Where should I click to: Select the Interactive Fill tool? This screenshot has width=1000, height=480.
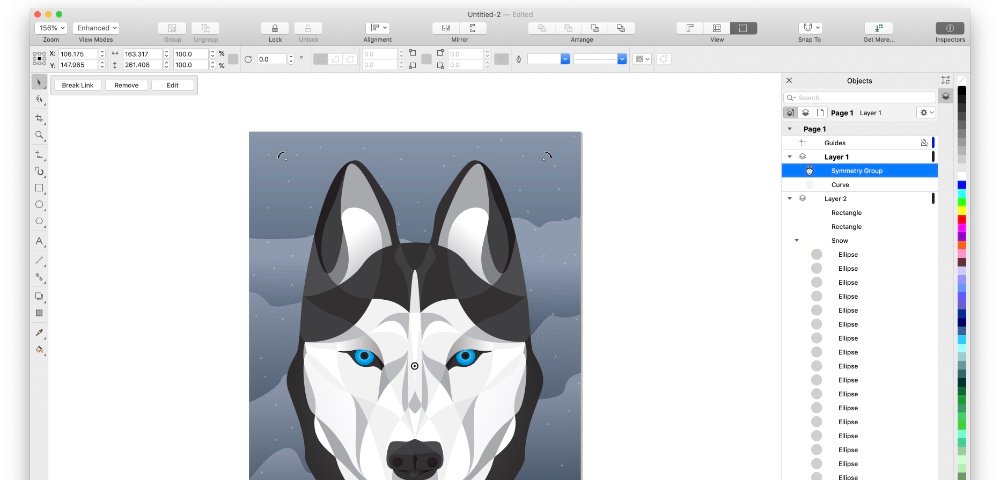pyautogui.click(x=40, y=349)
